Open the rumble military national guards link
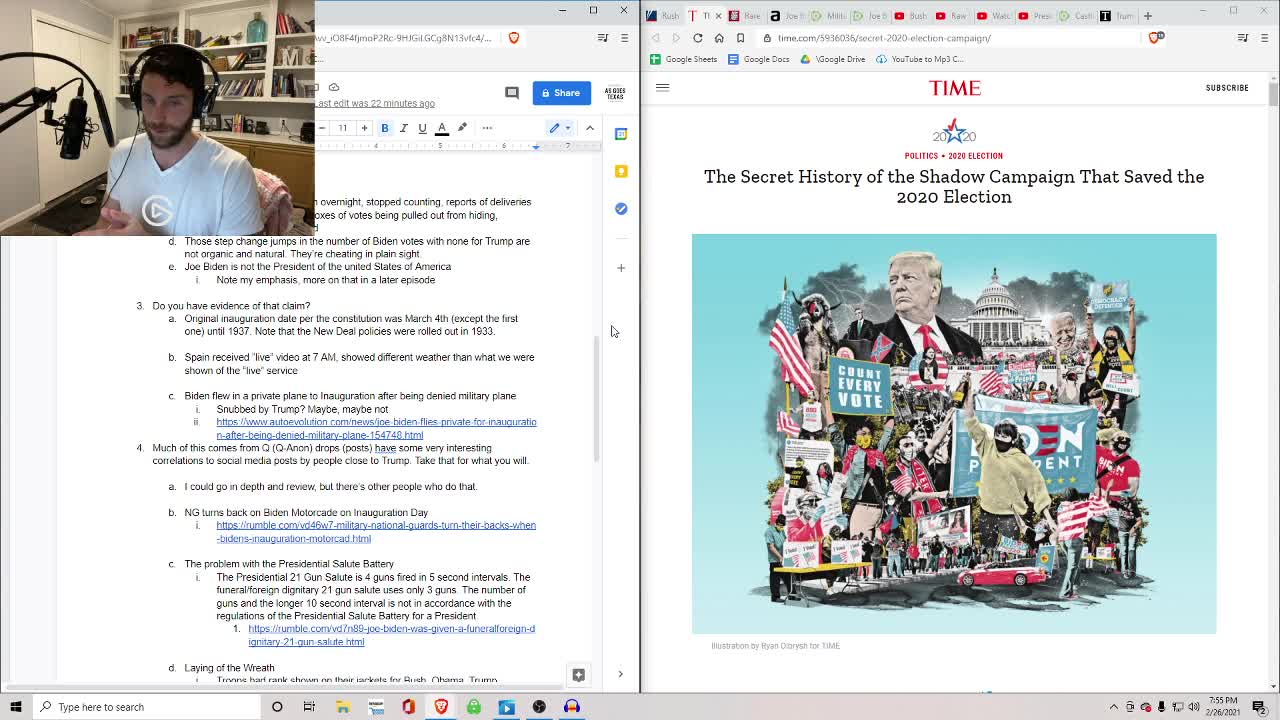Screen dimensions: 1280x720 click(376, 532)
